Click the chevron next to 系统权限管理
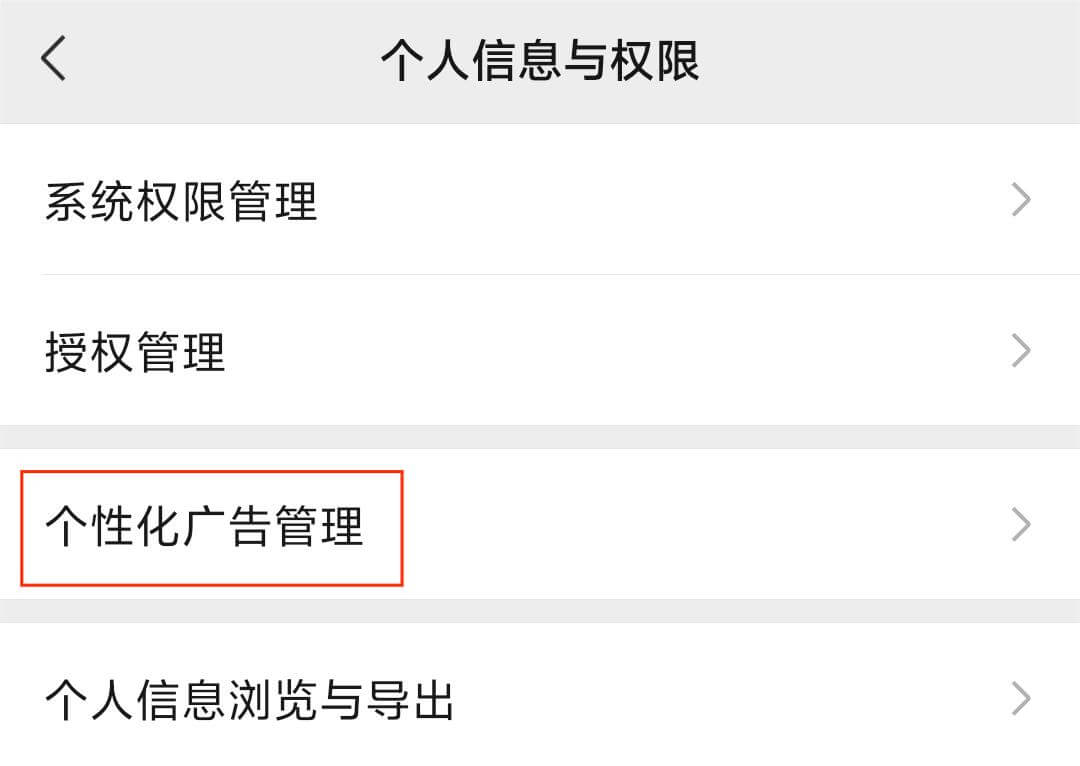 click(1021, 201)
